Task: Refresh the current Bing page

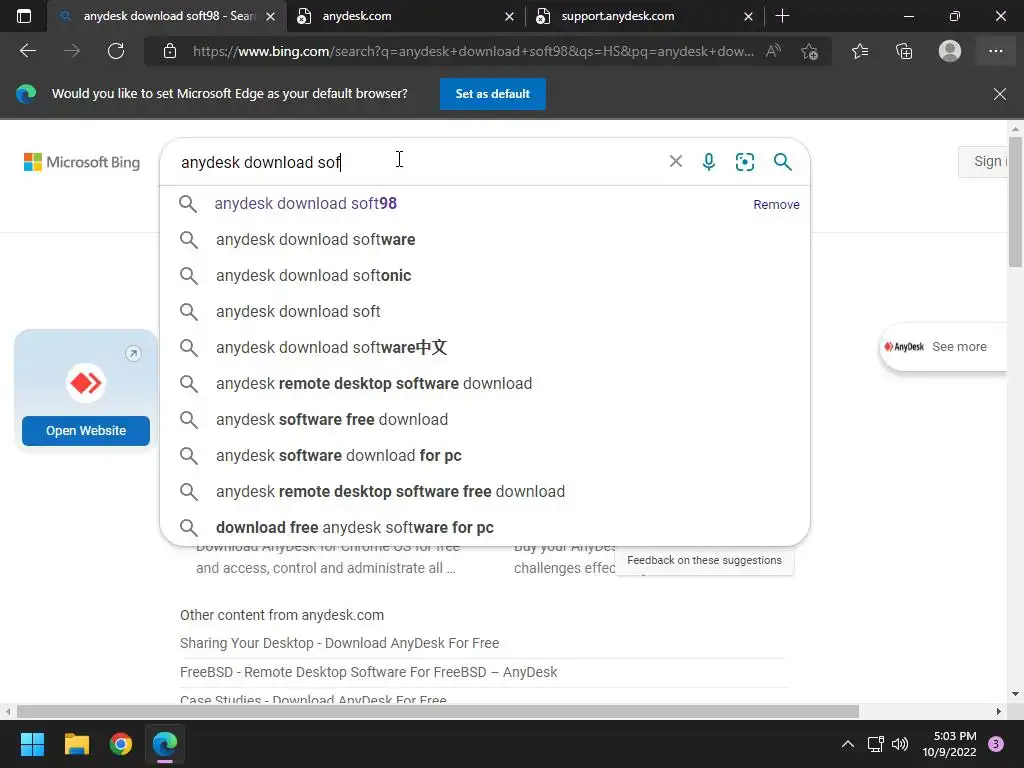Action: click(116, 51)
